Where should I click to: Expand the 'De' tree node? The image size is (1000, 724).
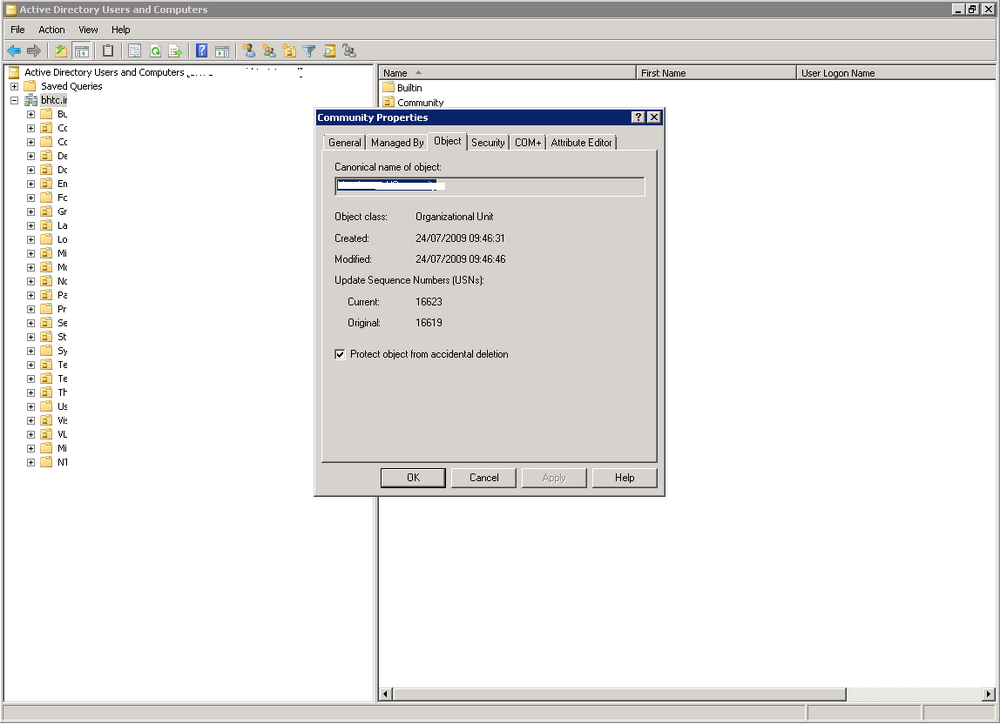(31, 156)
